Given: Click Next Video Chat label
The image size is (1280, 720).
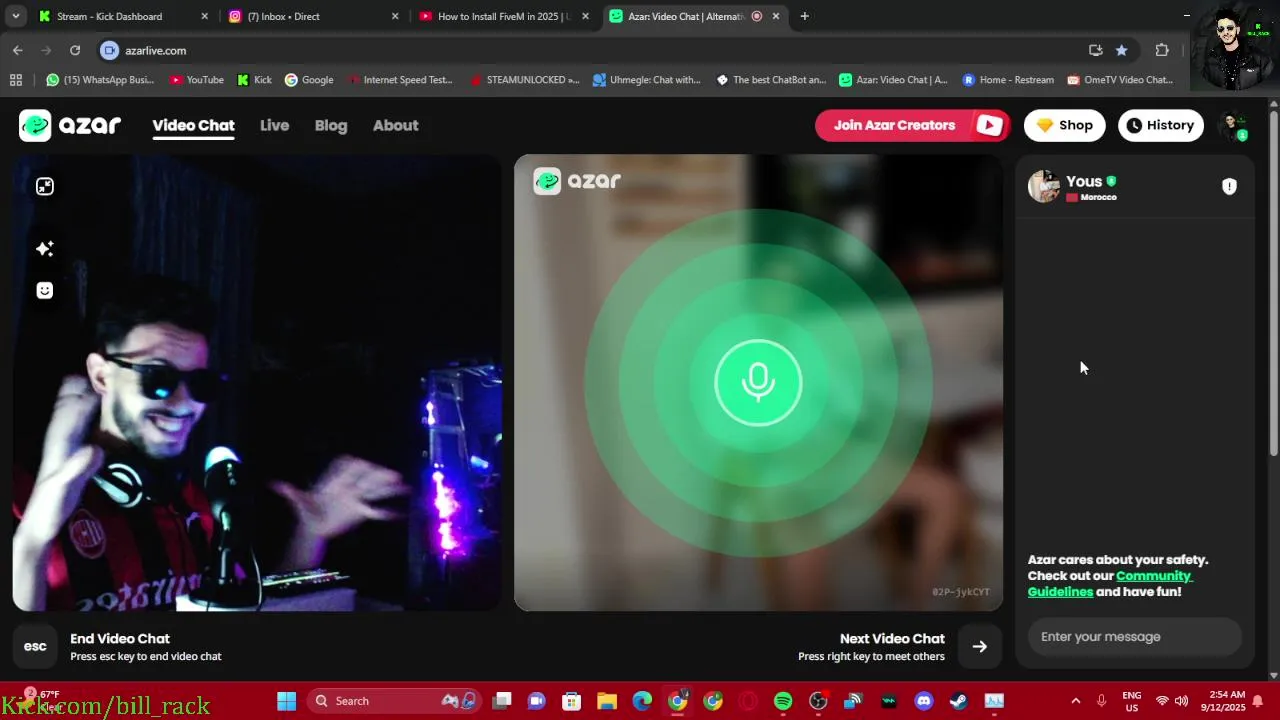Looking at the screenshot, I should 892,638.
